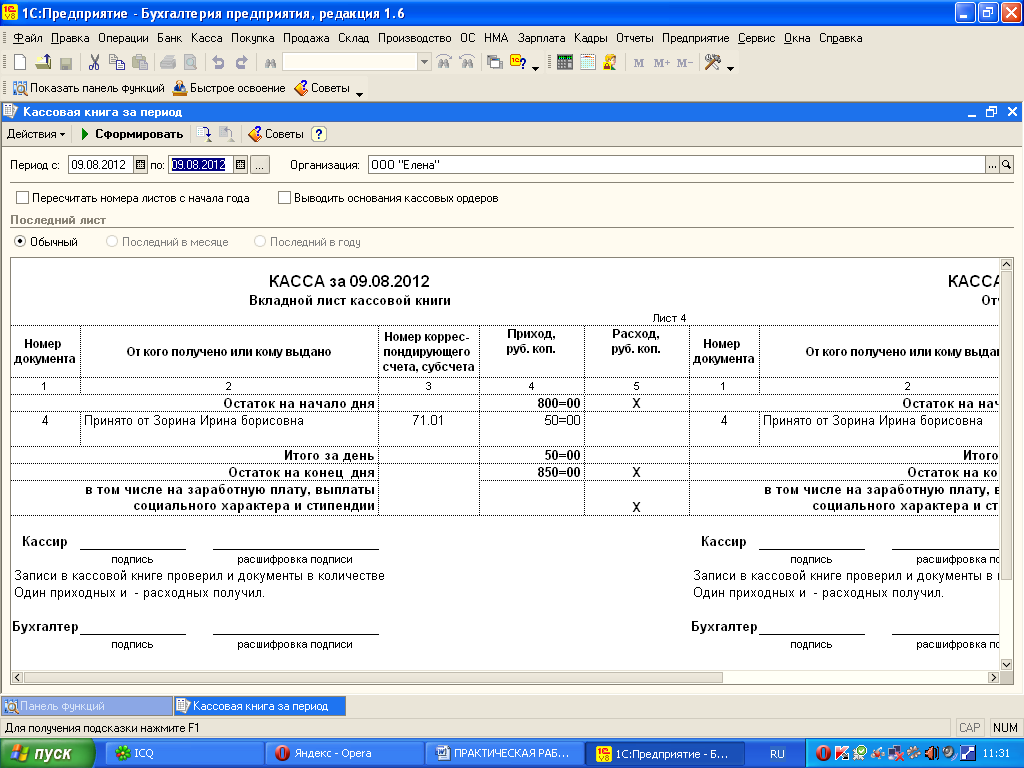This screenshot has height=768, width=1024.
Task: Select the Последний в месяце radio button
Action: [112, 242]
